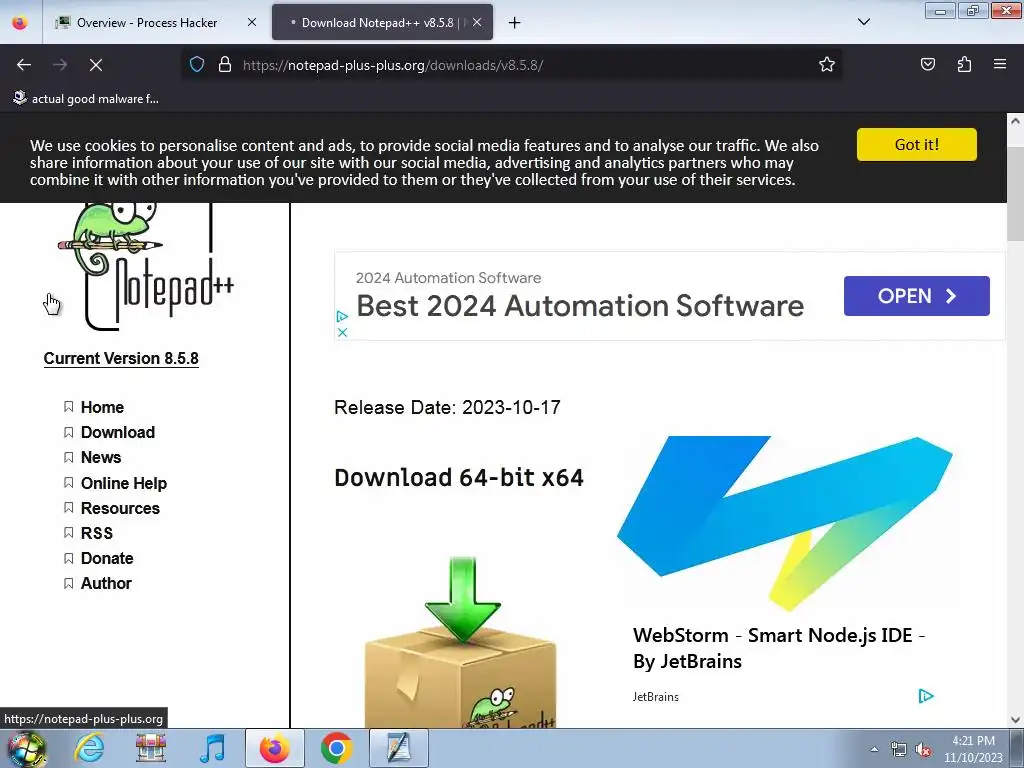Open Windows Start menu orb

click(27, 749)
